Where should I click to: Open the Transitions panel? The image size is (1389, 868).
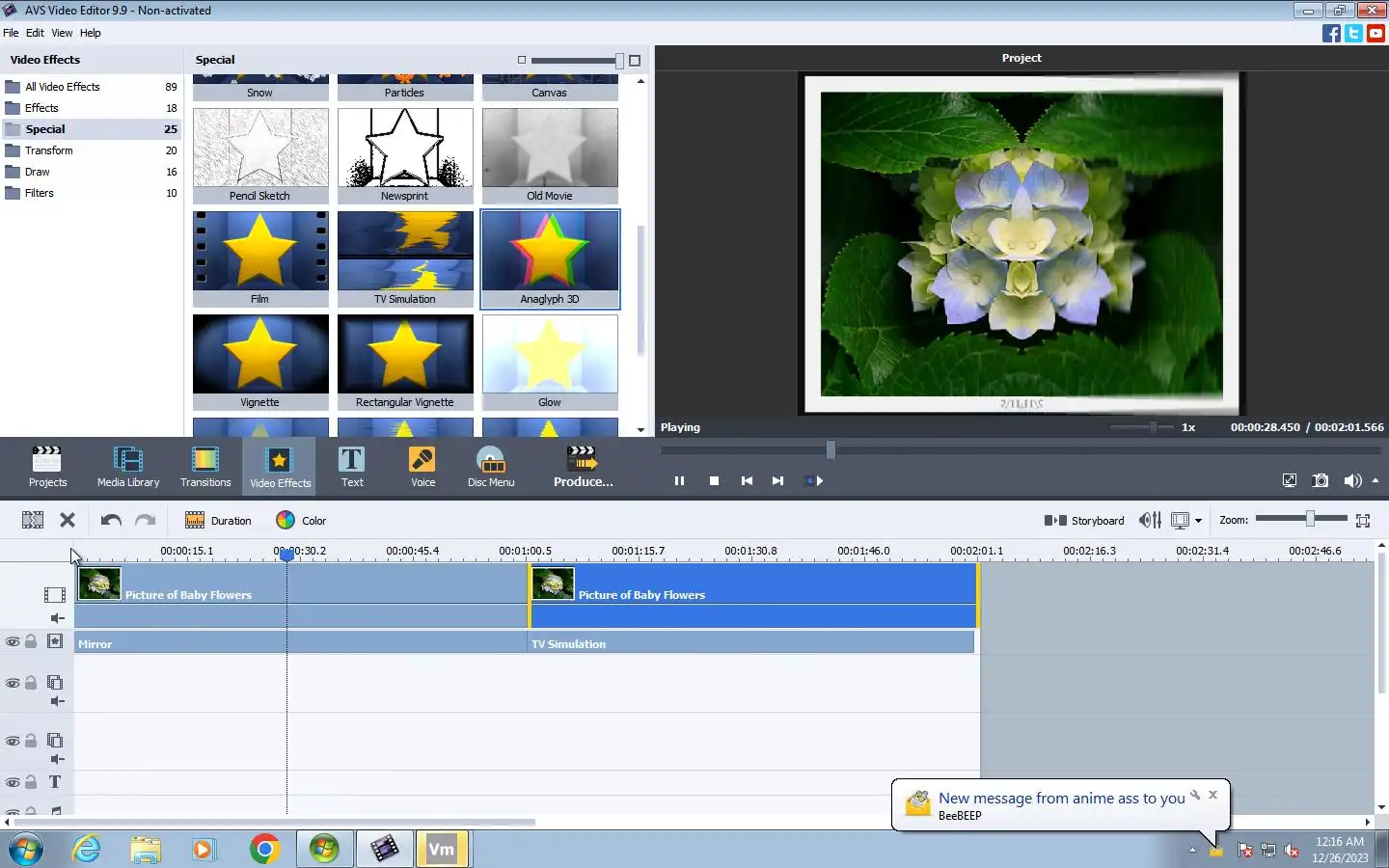point(205,466)
